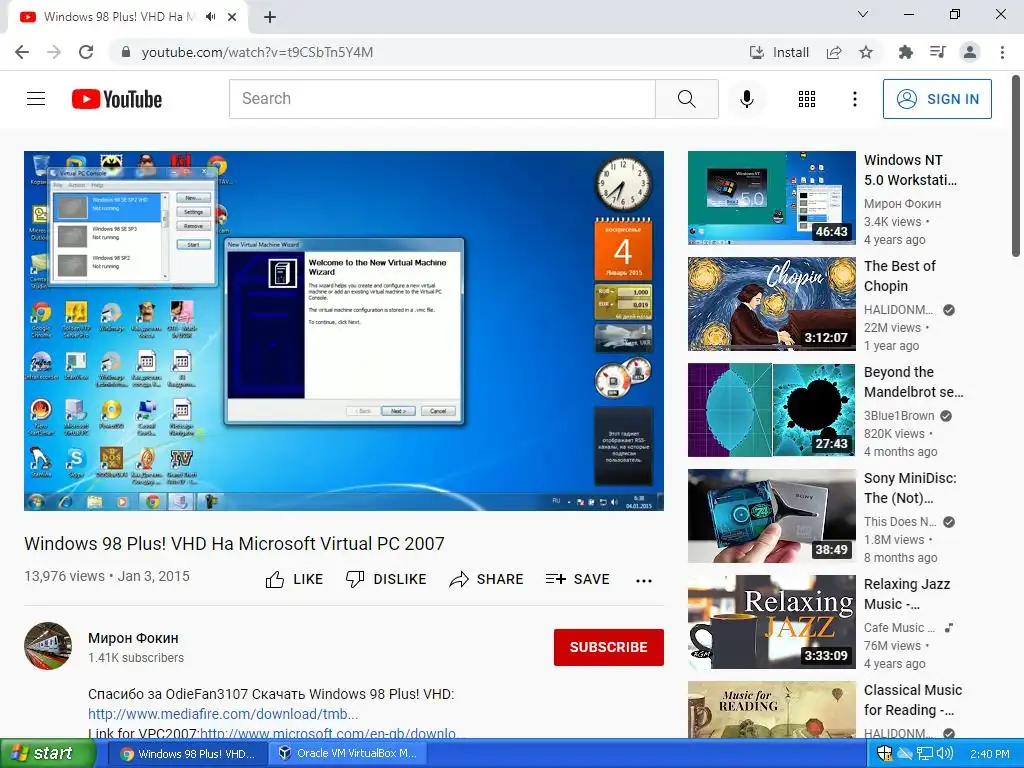Open the microsoft.com VPC2007 download link
This screenshot has width=1024, height=768.
[x=327, y=733]
